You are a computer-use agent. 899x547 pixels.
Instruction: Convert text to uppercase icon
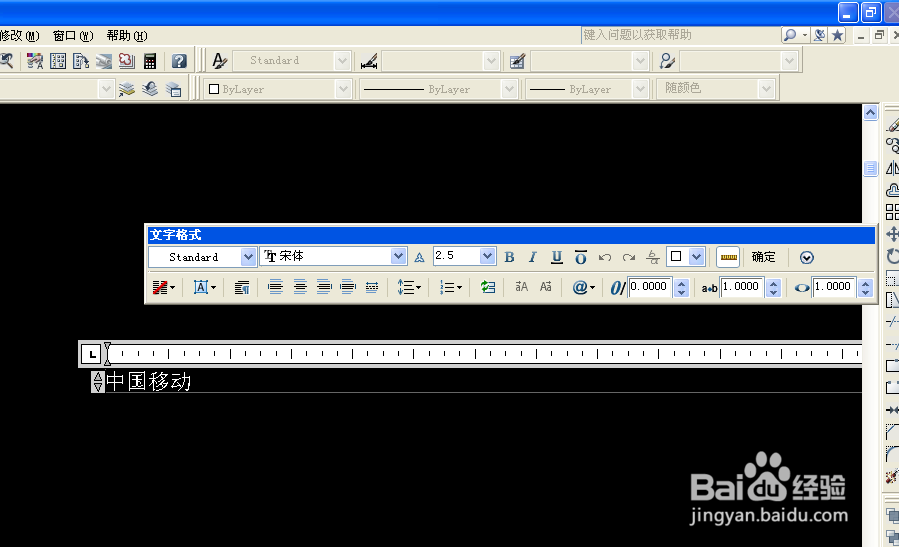521,287
